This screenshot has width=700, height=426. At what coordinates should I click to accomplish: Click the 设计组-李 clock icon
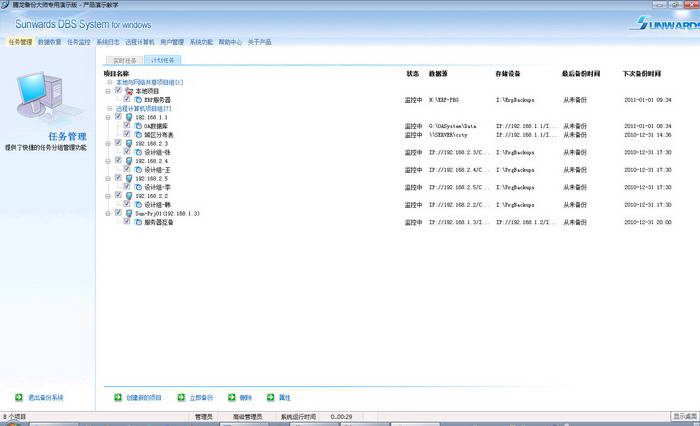(x=138, y=188)
